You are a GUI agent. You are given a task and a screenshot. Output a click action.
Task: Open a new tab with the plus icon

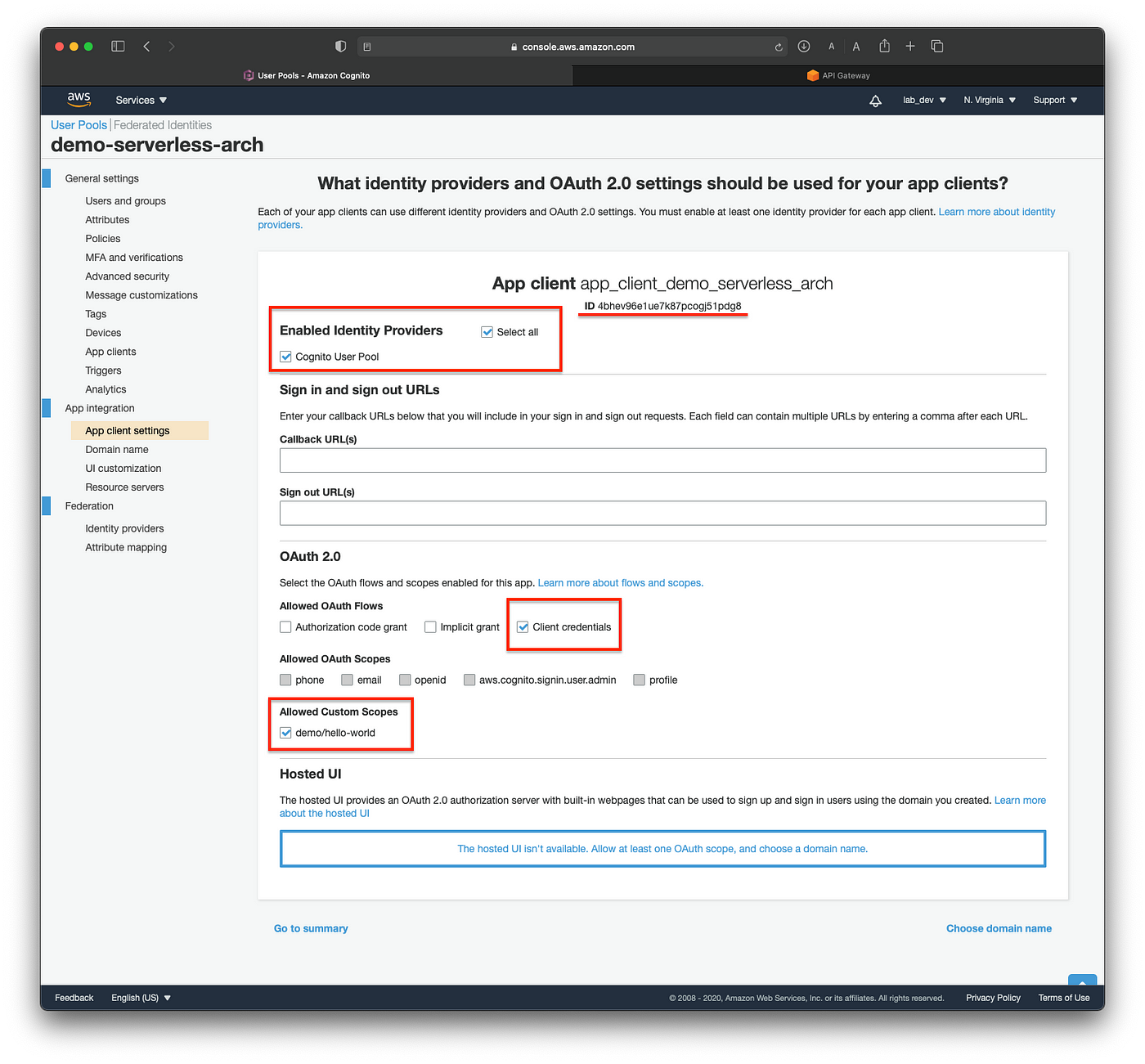coord(910,47)
